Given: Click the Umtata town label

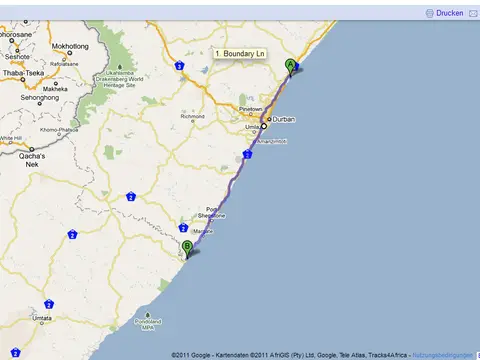Looking at the screenshot, I should pos(42,318).
